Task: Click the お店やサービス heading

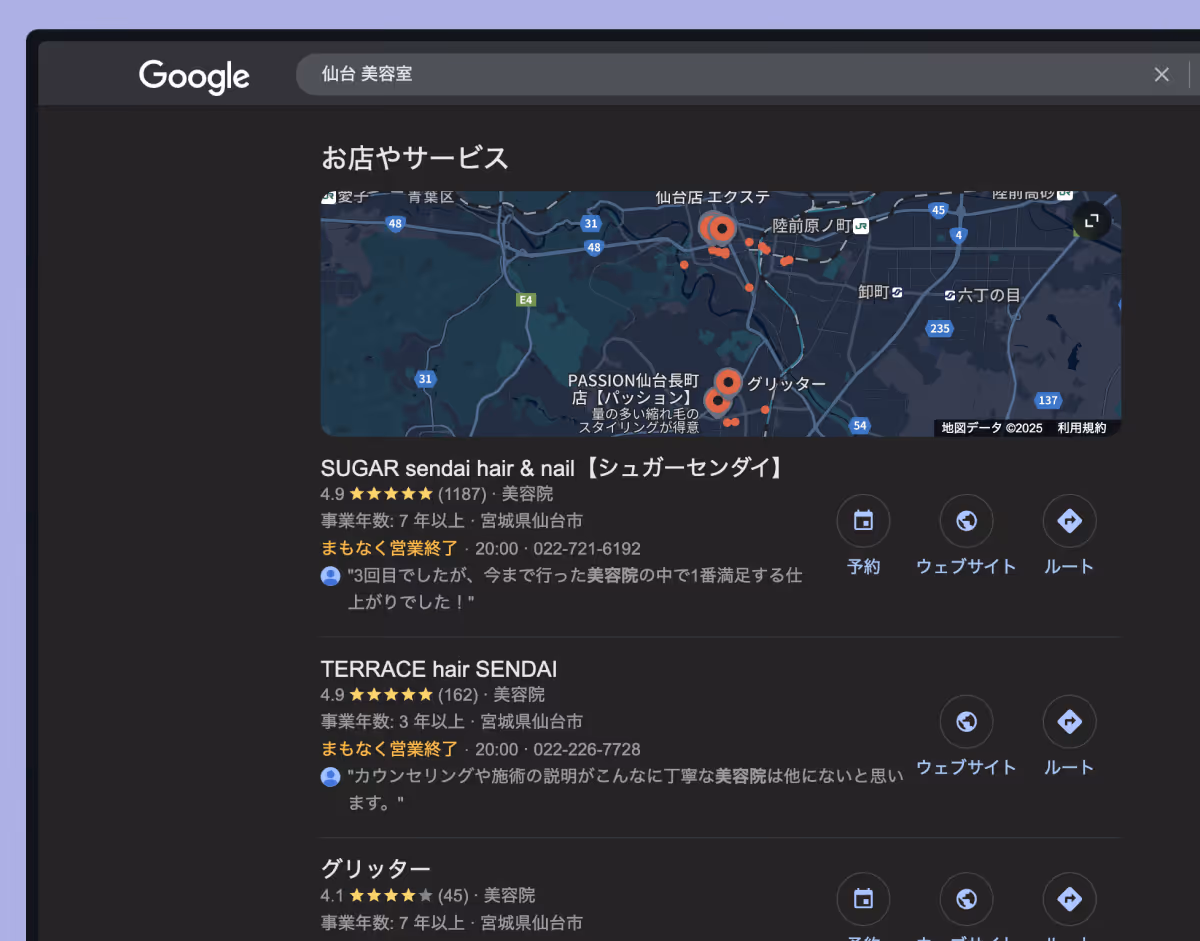Action: tap(415, 158)
